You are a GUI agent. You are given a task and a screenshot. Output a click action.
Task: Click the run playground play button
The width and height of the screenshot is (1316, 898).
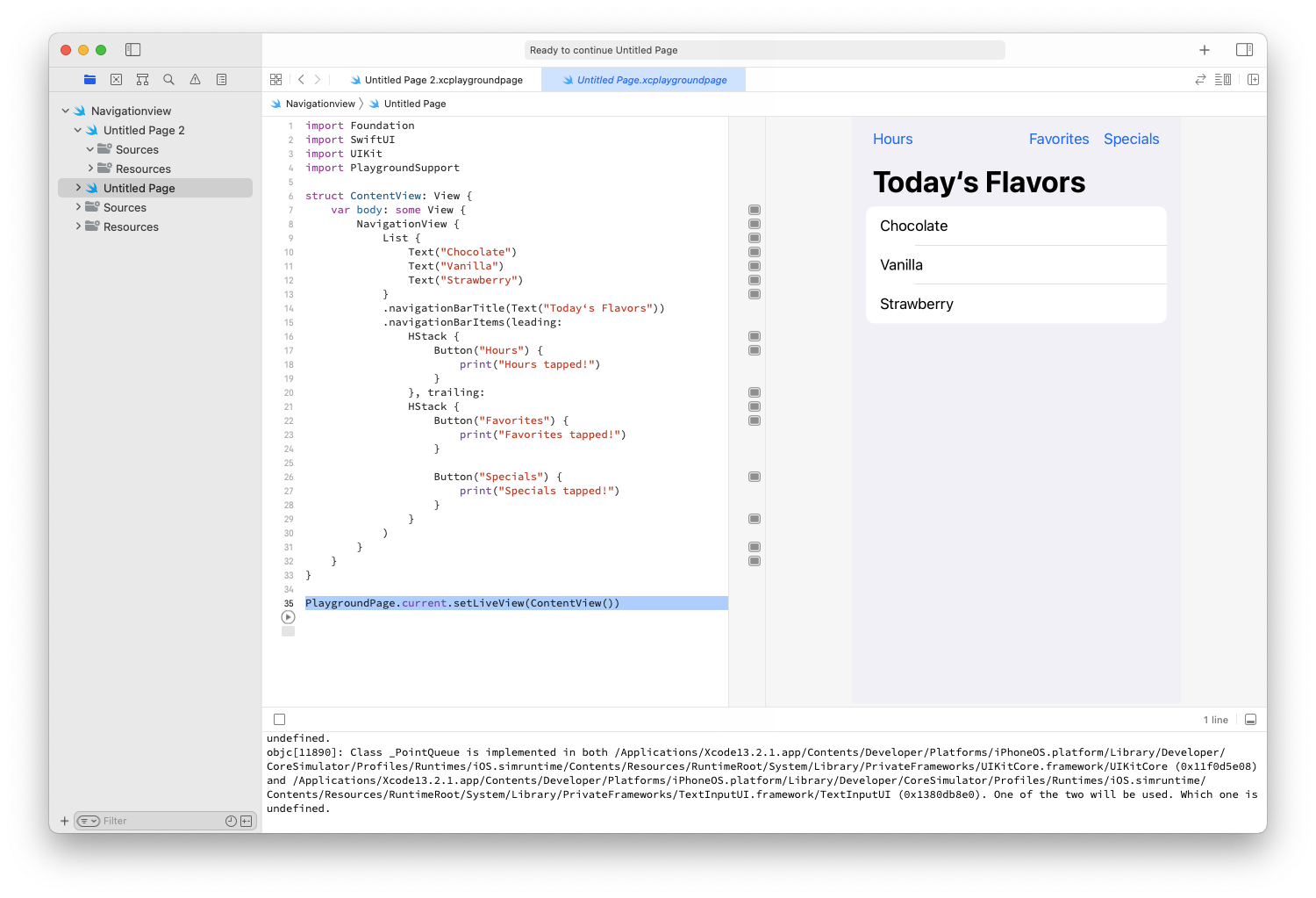click(x=288, y=617)
